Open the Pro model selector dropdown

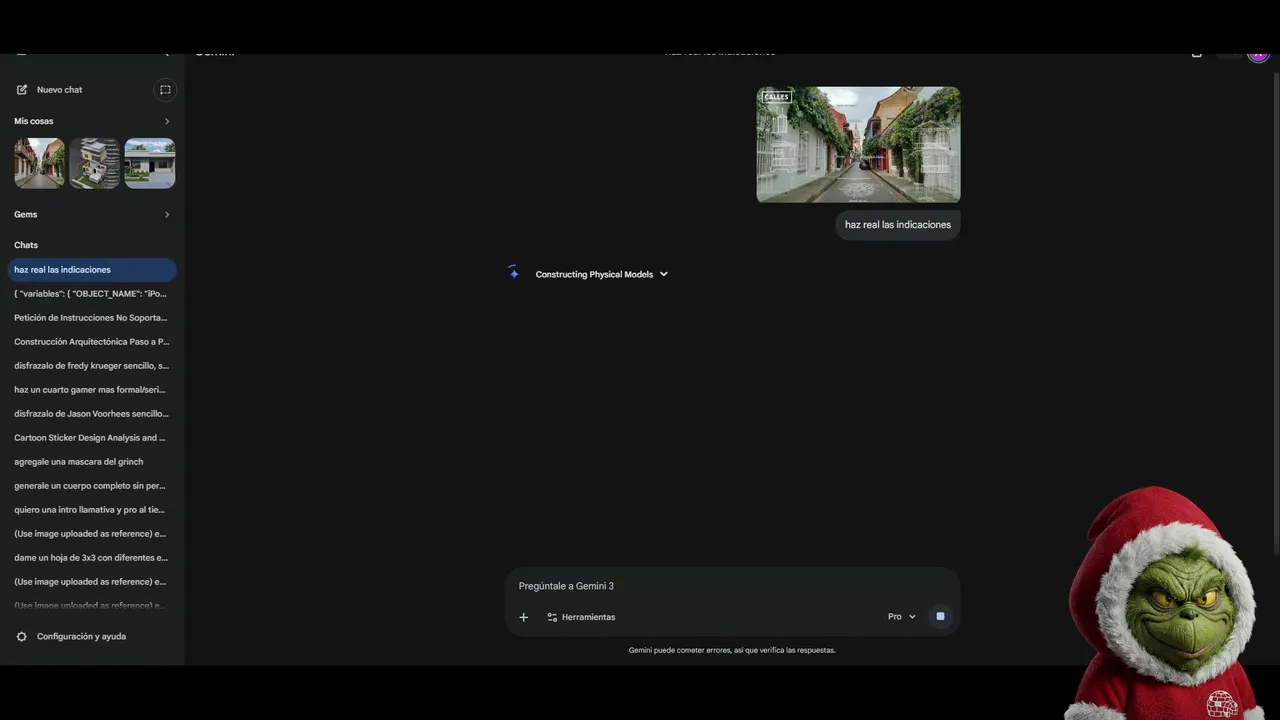pos(902,617)
